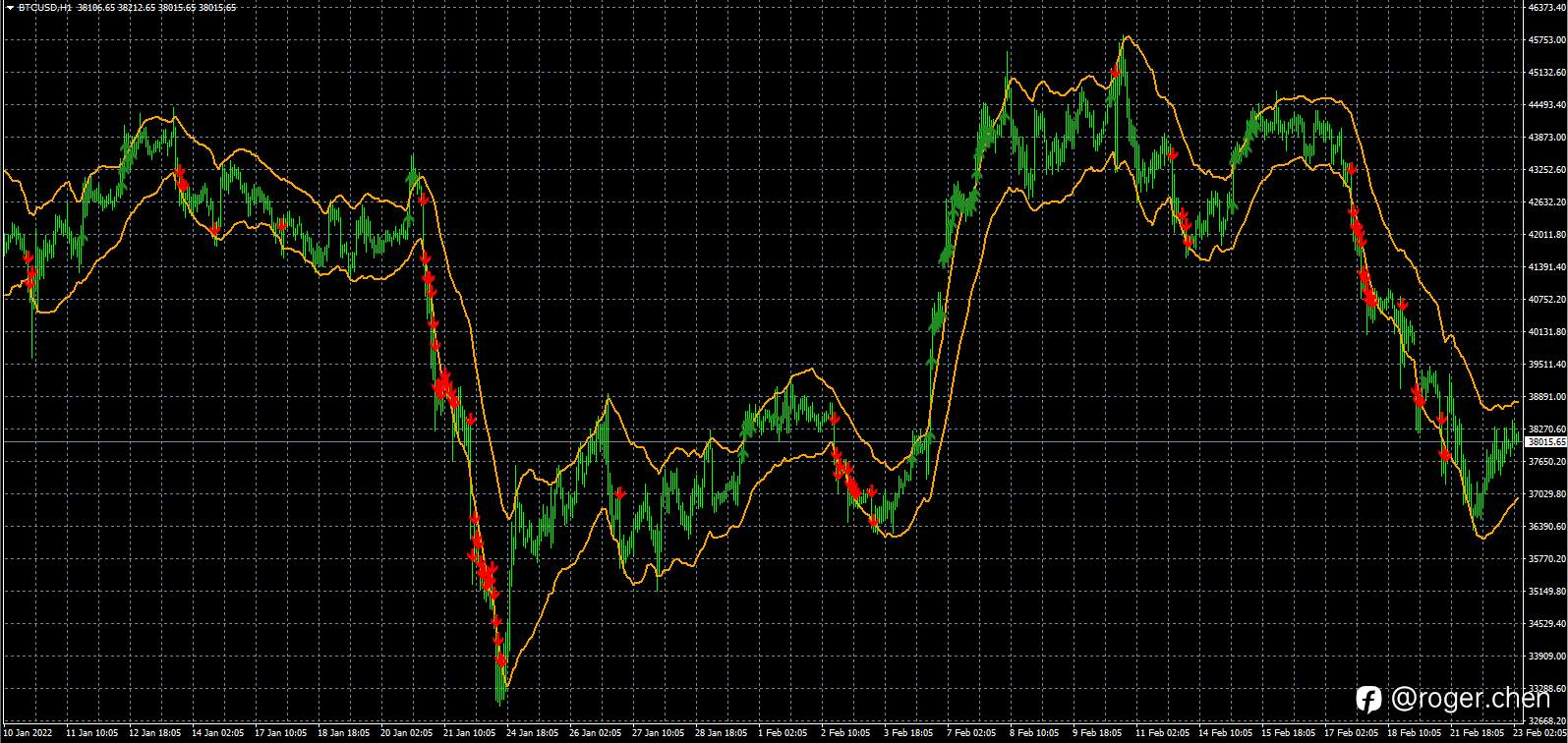Click price axis value 40131.80
The image size is (1568, 743).
point(1546,331)
